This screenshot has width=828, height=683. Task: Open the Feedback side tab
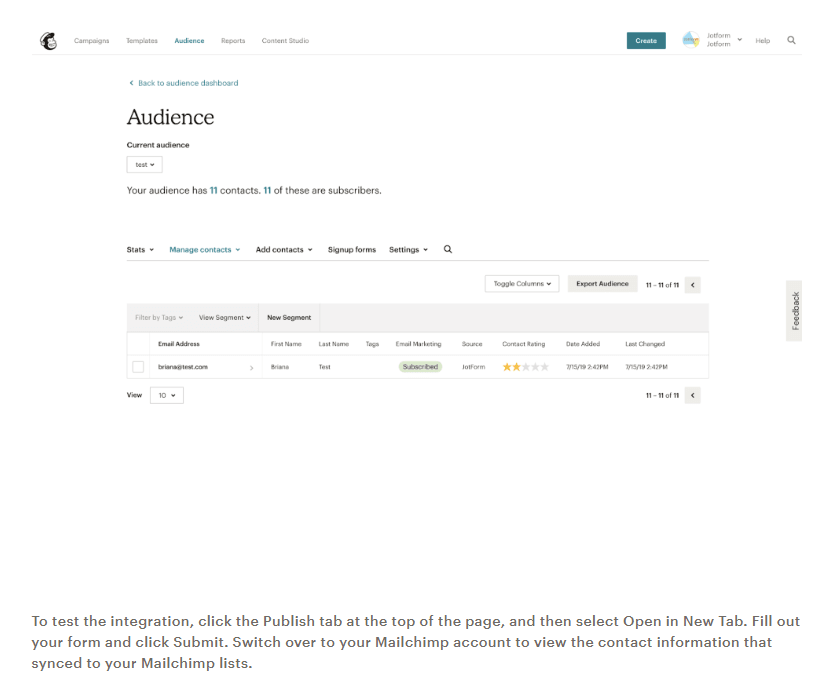[795, 311]
